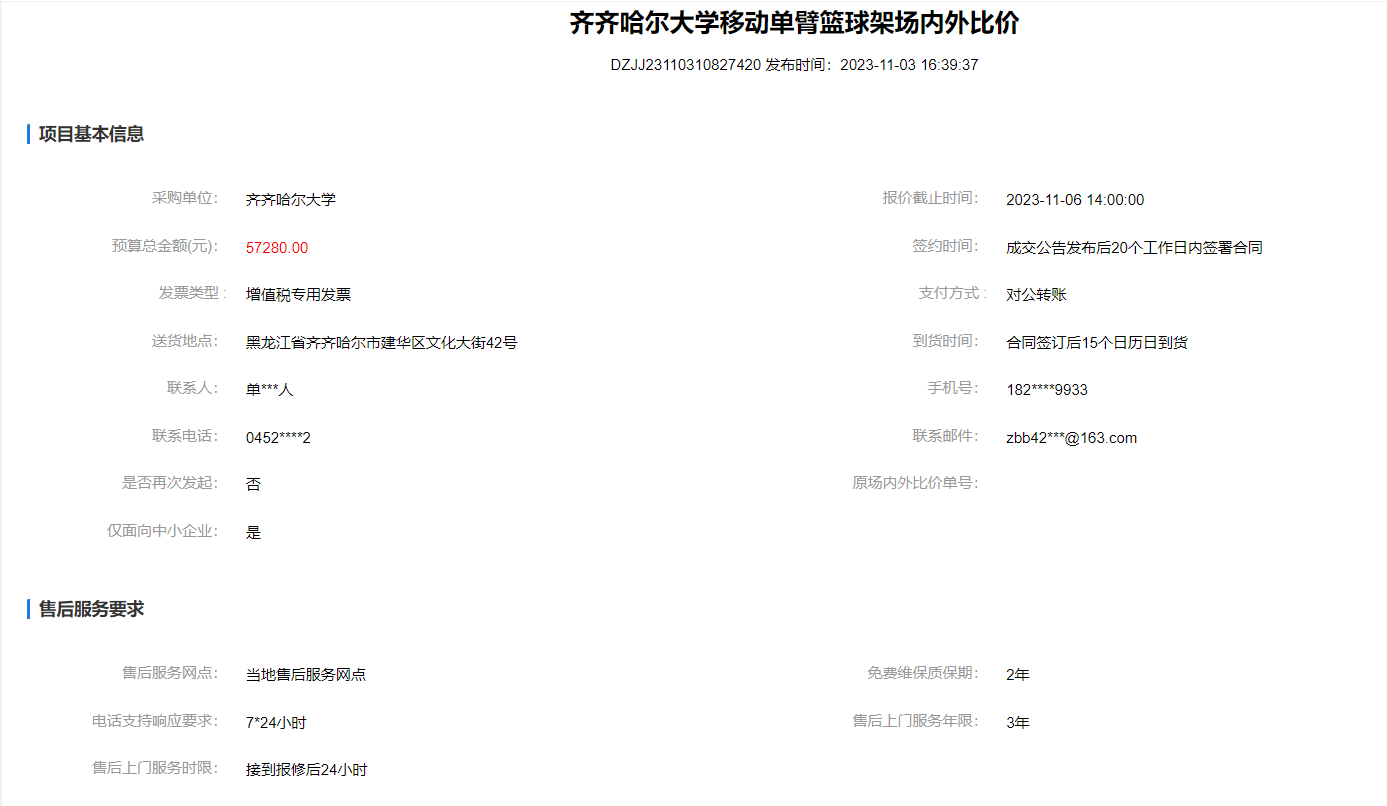The width and height of the screenshot is (1387, 806).
Task: Click the purchasing unit value 齐齐哈尔大学
Action: (291, 200)
